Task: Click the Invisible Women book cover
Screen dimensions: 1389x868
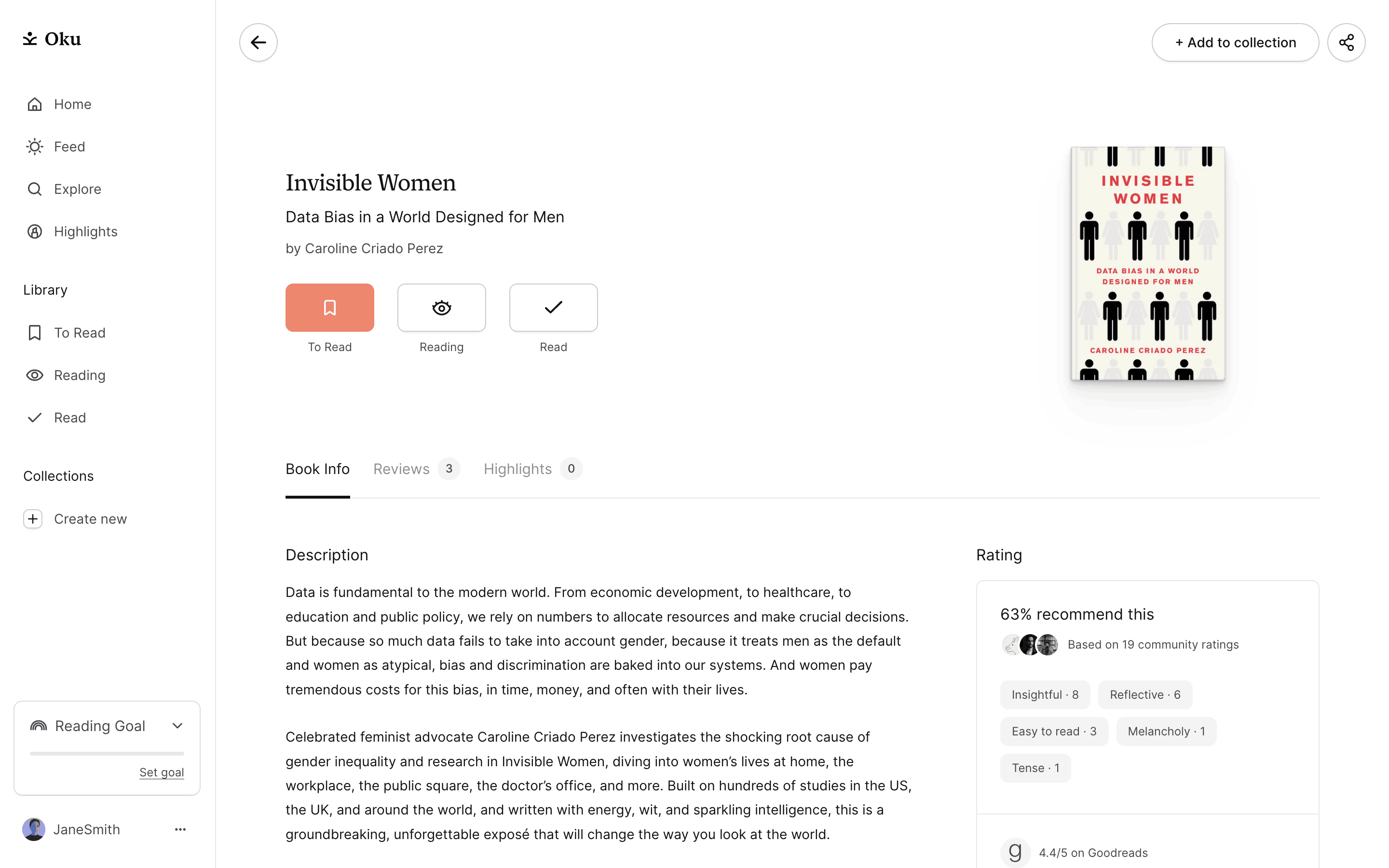Action: click(1147, 263)
